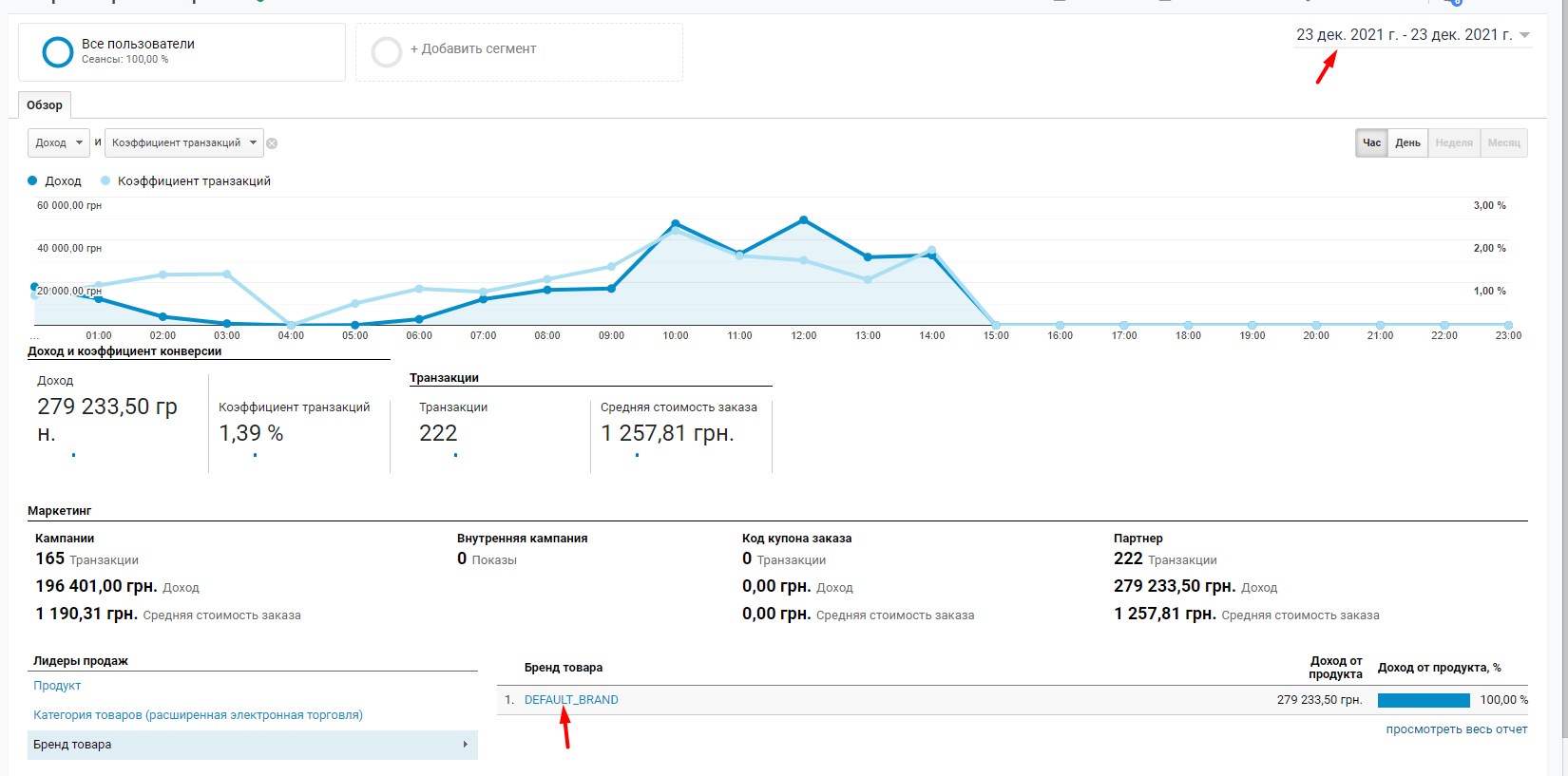This screenshot has width=1568, height=776.
Task: Open Категория товаров sales leaders view
Action: (x=198, y=715)
